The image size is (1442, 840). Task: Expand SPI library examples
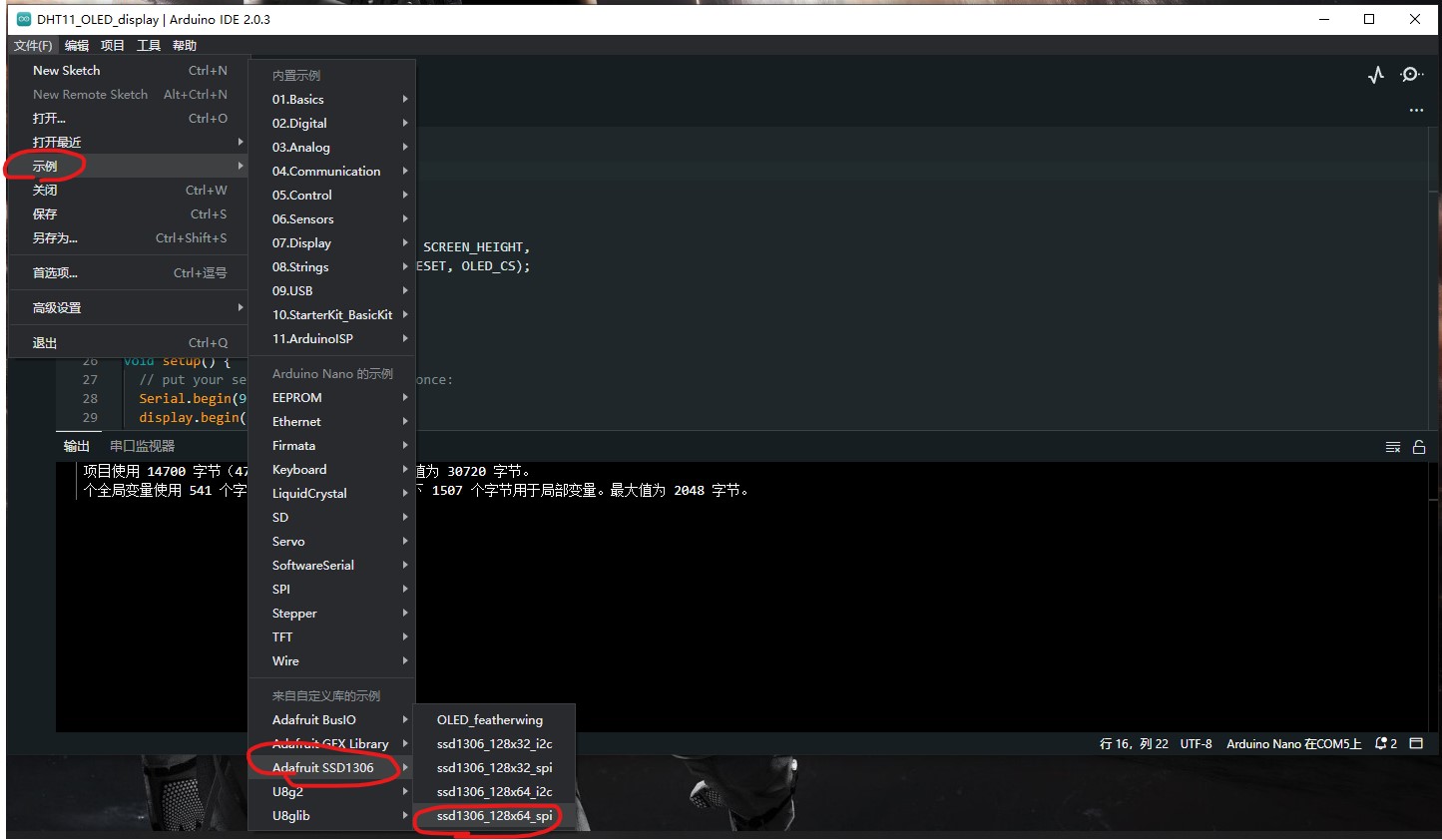click(x=331, y=590)
